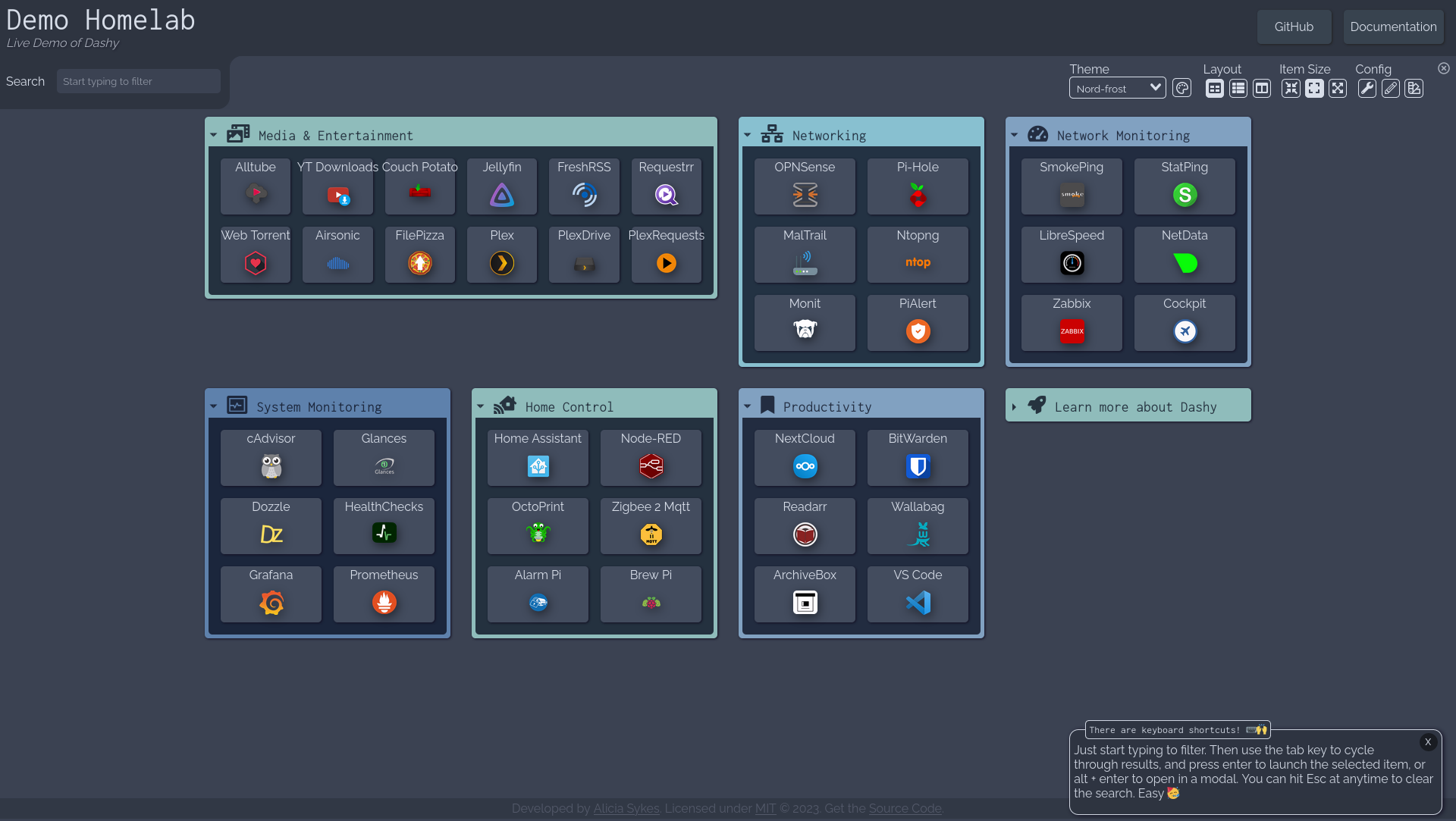The height and width of the screenshot is (821, 1456).
Task: Open the ArchiveBox icon
Action: click(x=805, y=603)
